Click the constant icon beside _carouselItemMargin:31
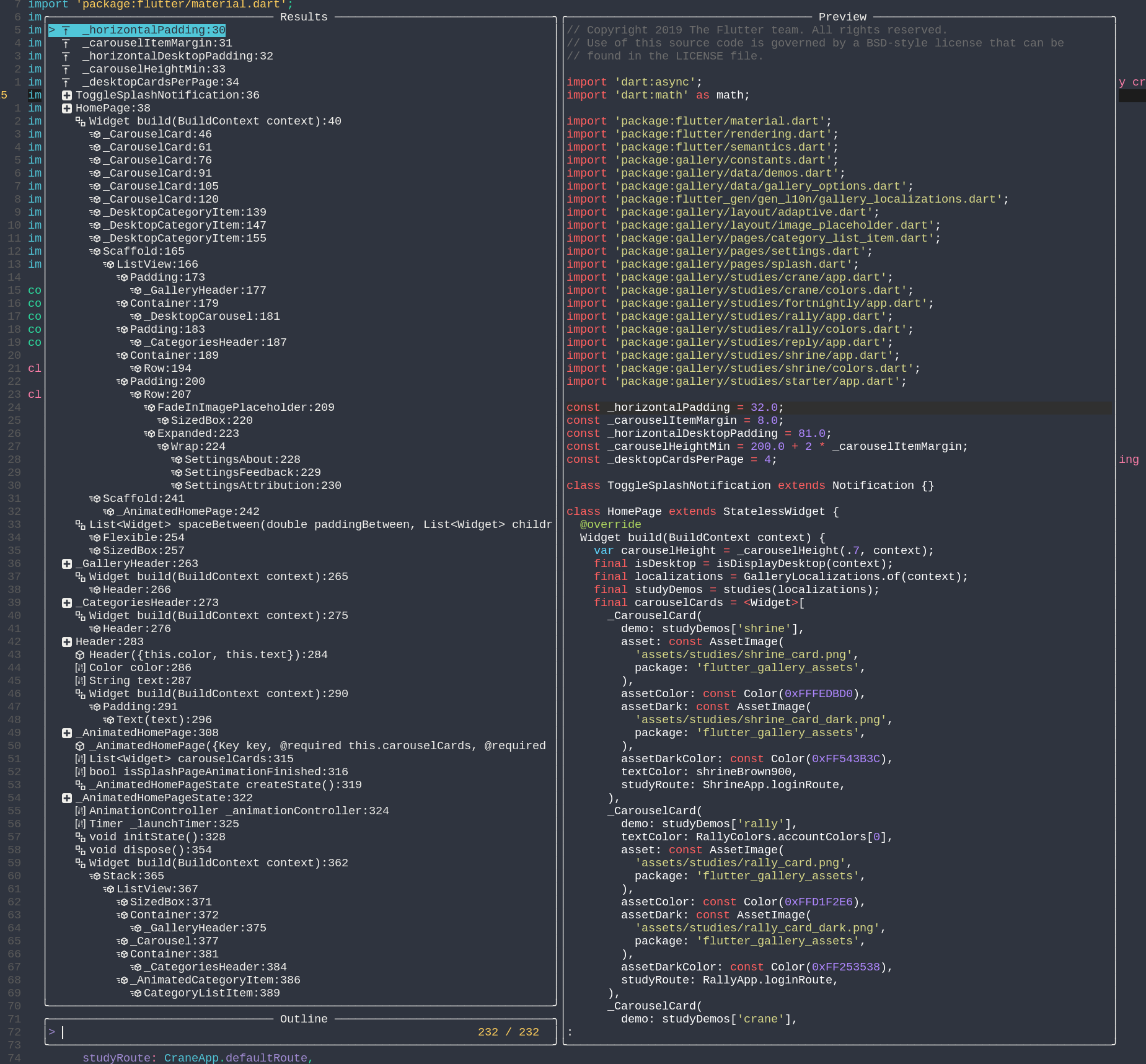This screenshot has height=1064, width=1146. click(x=66, y=43)
